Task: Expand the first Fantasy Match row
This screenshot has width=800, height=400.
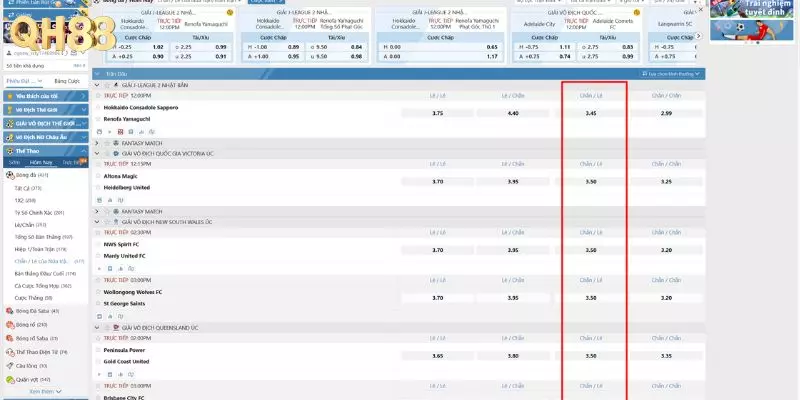Action: tap(97, 143)
